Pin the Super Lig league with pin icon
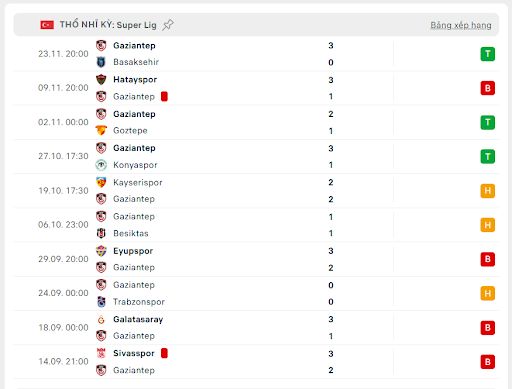Viewport: 512px width, 389px height. coord(168,25)
